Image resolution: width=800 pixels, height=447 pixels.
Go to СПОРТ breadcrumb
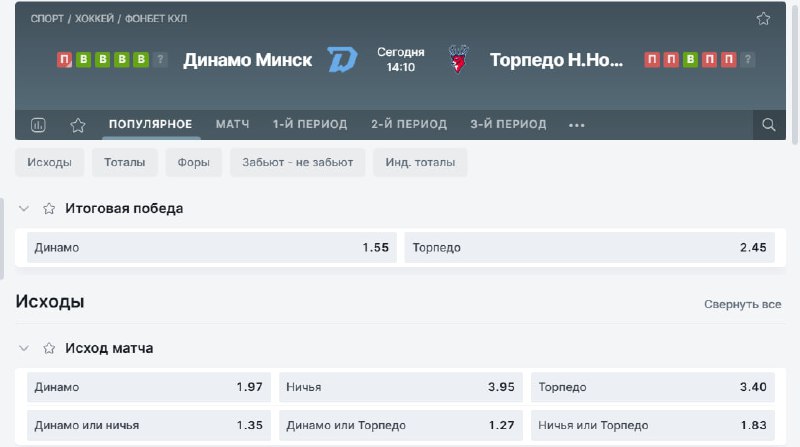point(47,19)
